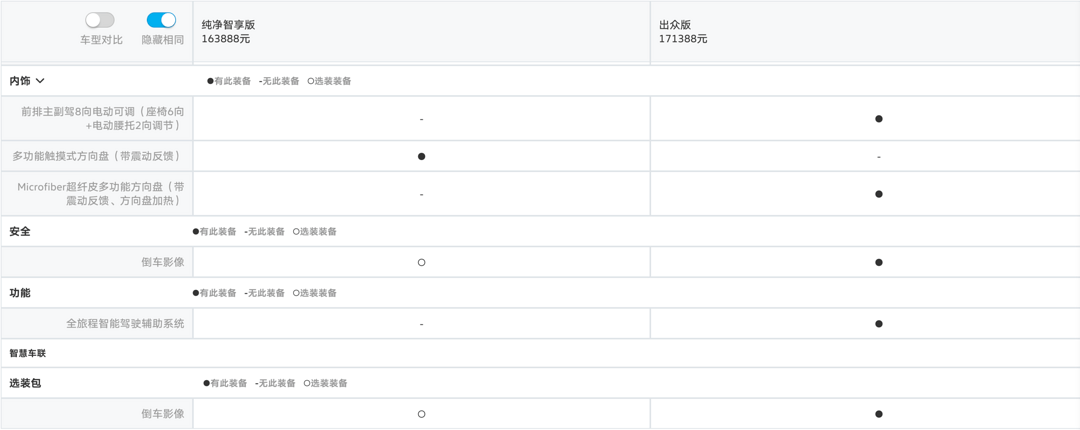The height and width of the screenshot is (430, 1080).
Task: Click the 163888元 price text
Action: click(226, 39)
